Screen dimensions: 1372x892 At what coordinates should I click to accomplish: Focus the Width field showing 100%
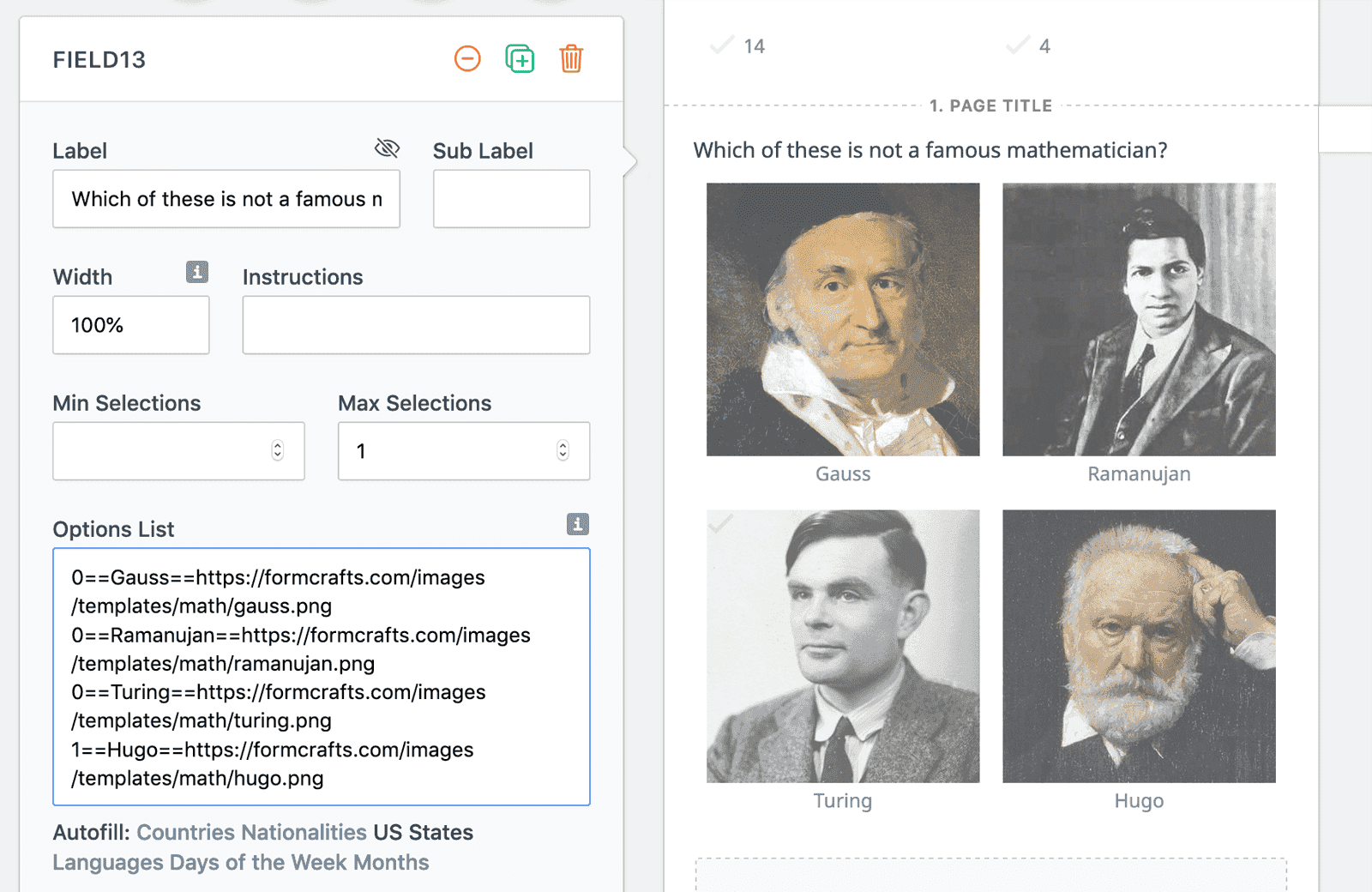131,325
